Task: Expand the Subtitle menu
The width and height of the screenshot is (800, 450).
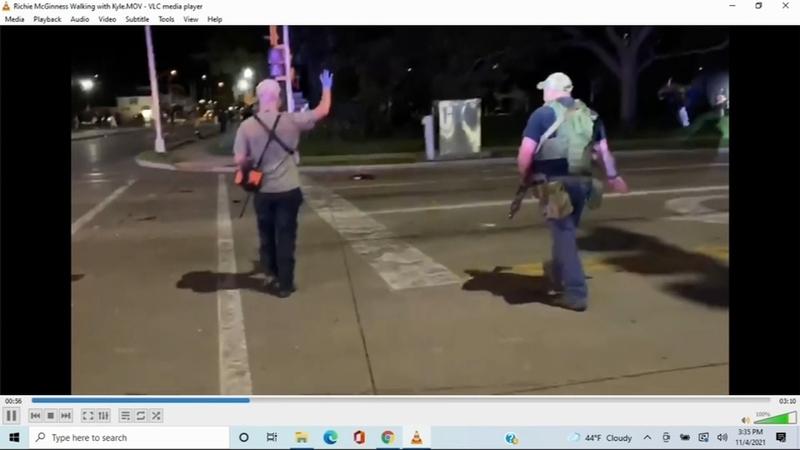Action: tap(137, 19)
